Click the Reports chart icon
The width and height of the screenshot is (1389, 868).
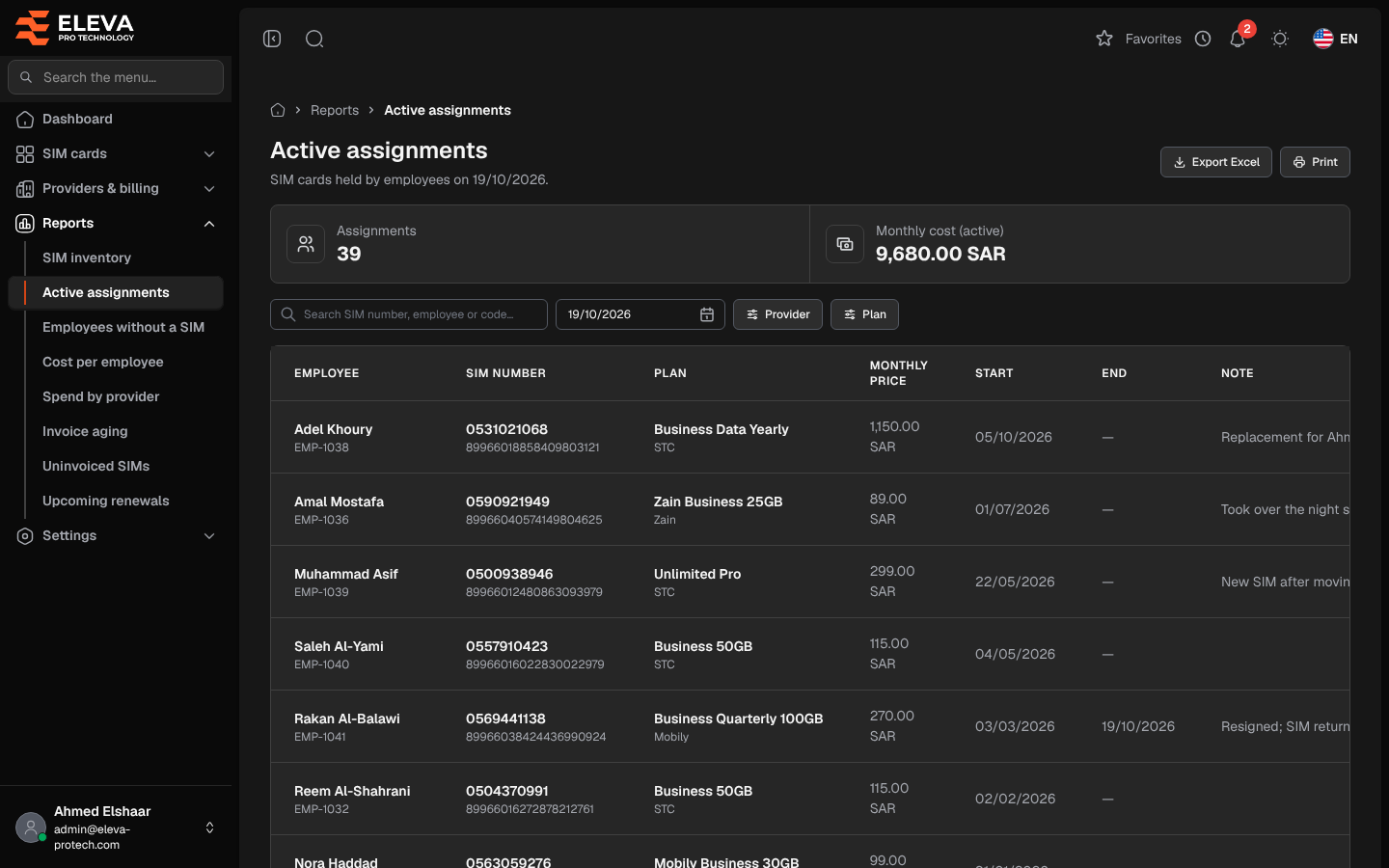pos(25,224)
